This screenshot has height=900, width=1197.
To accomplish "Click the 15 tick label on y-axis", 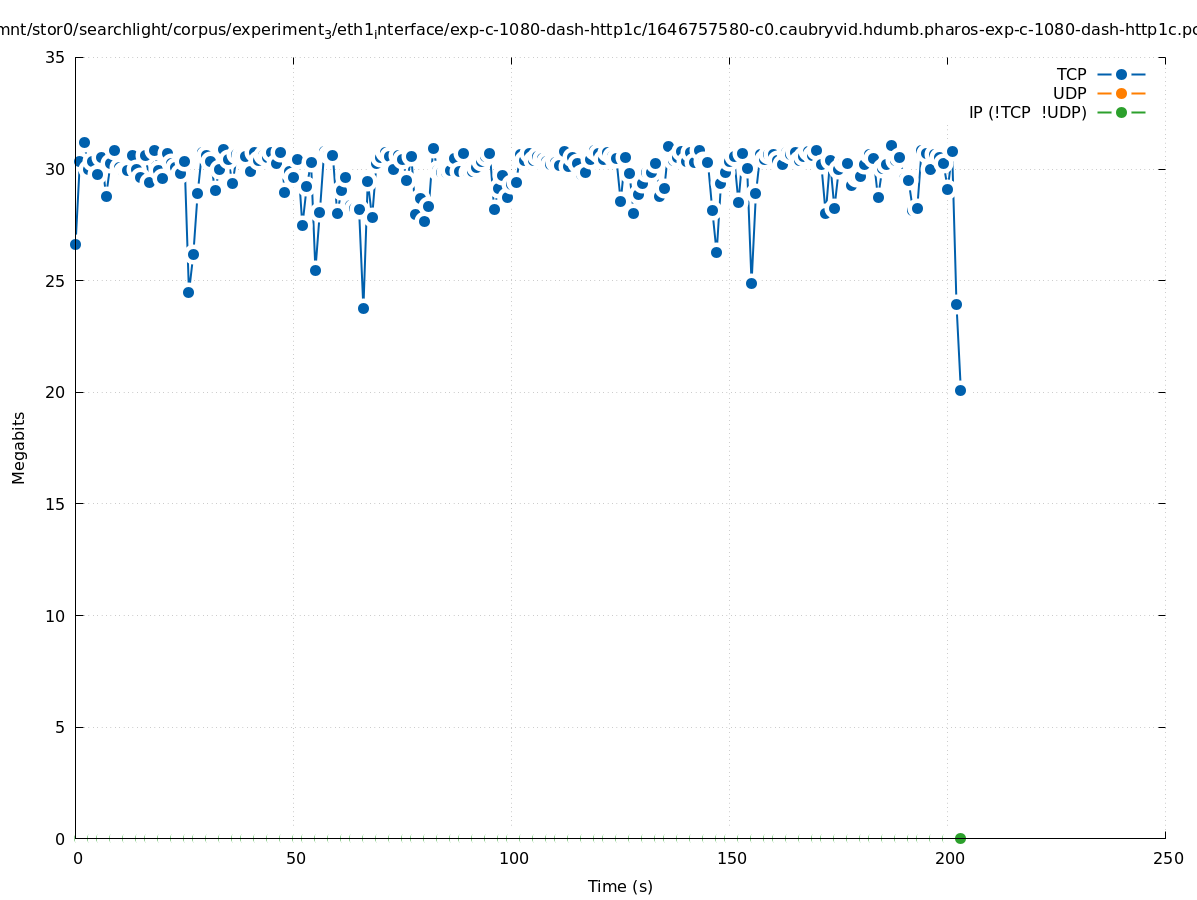I will pos(56,504).
